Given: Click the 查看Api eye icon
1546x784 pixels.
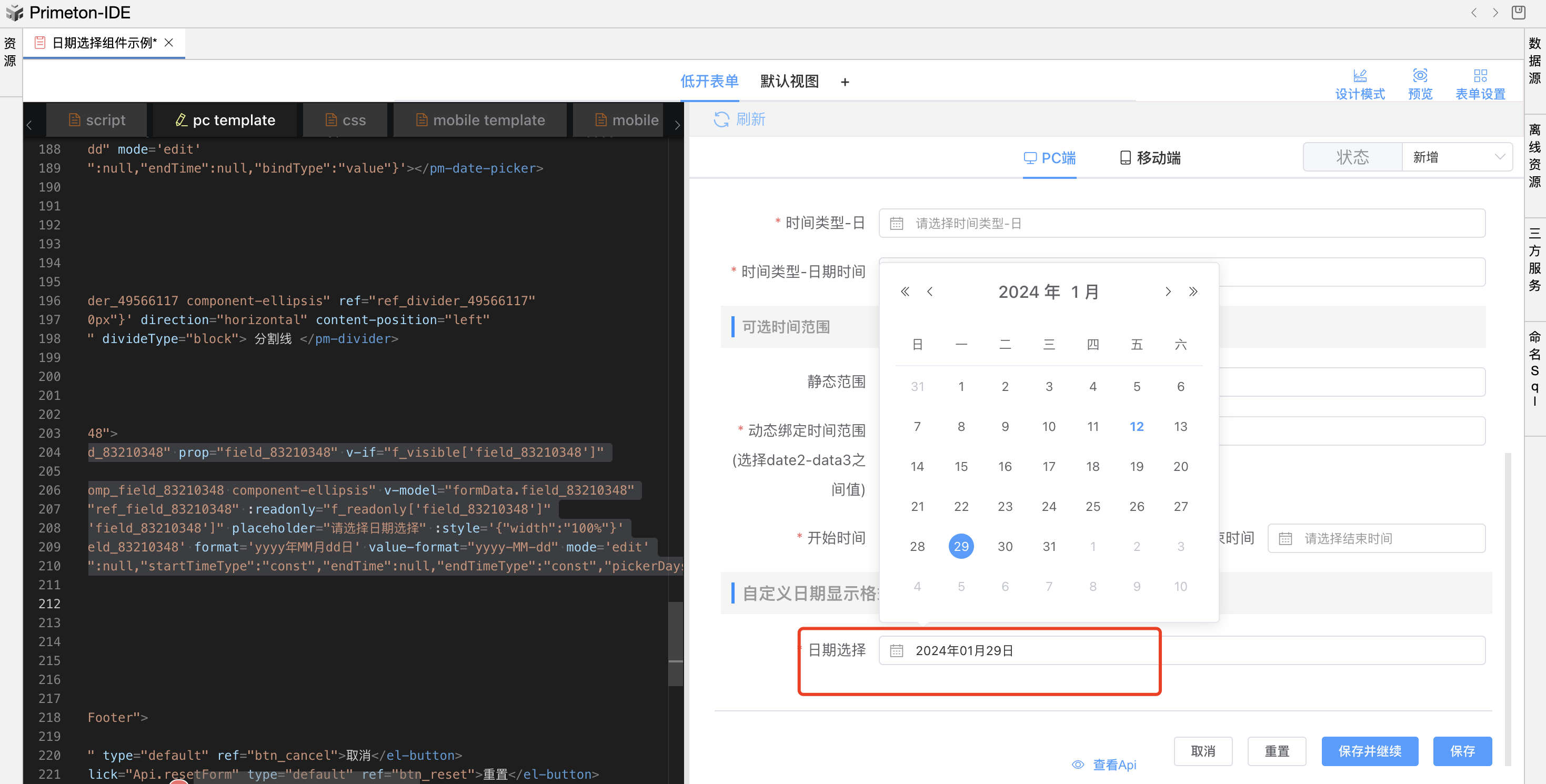Looking at the screenshot, I should (x=1078, y=764).
